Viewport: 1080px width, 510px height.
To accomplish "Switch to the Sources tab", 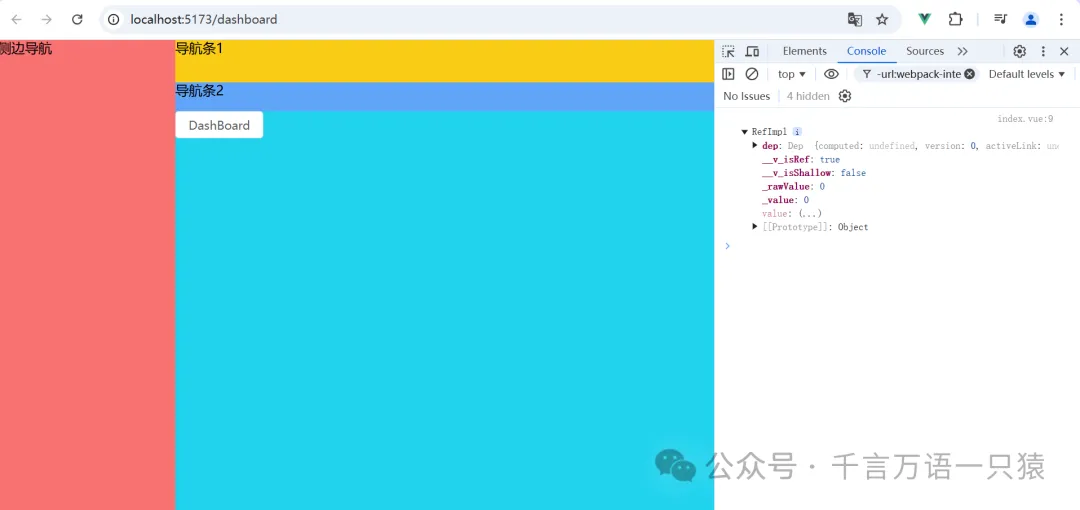I will point(924,51).
